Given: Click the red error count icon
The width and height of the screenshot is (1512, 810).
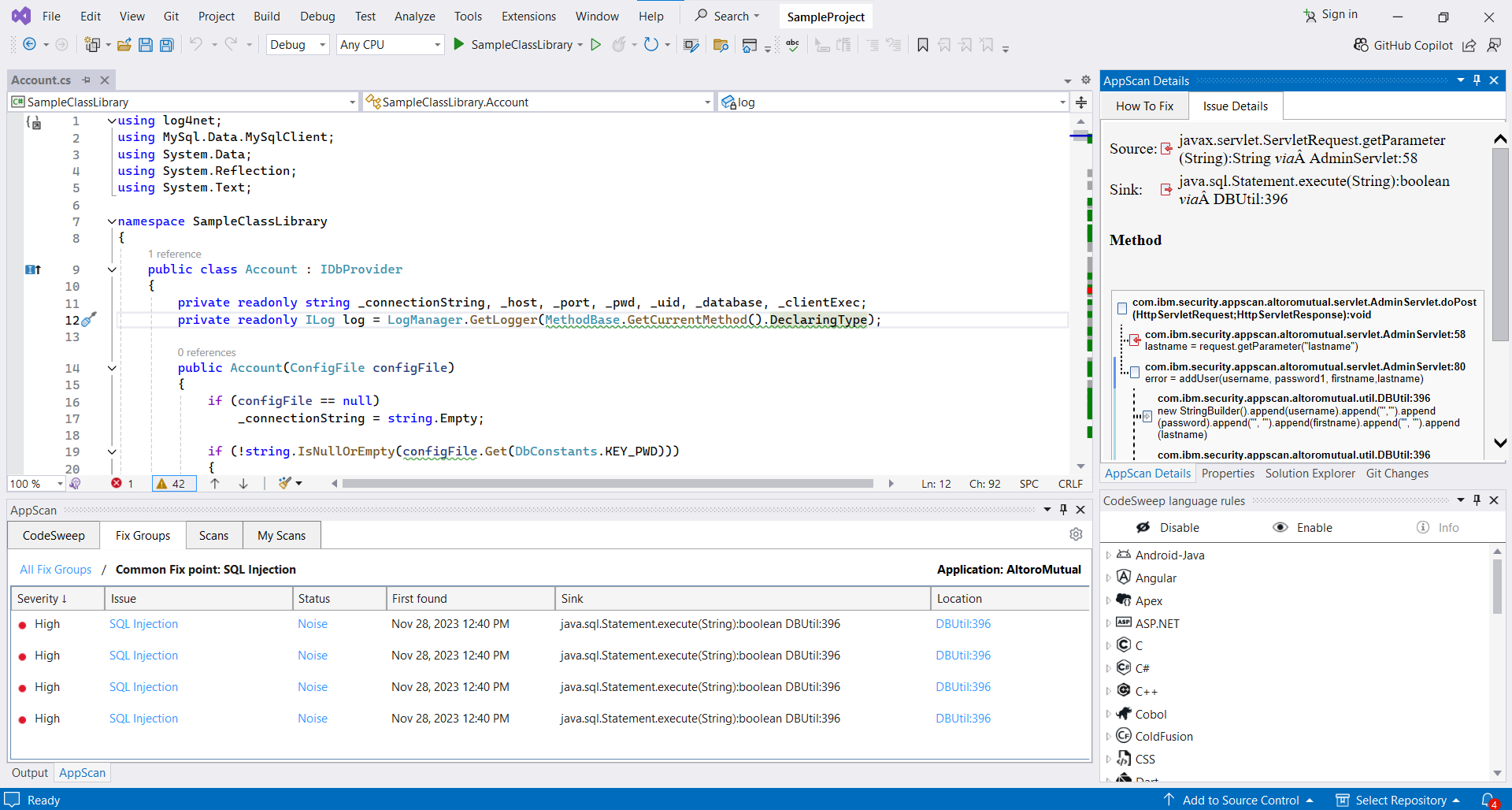Looking at the screenshot, I should click(x=117, y=483).
